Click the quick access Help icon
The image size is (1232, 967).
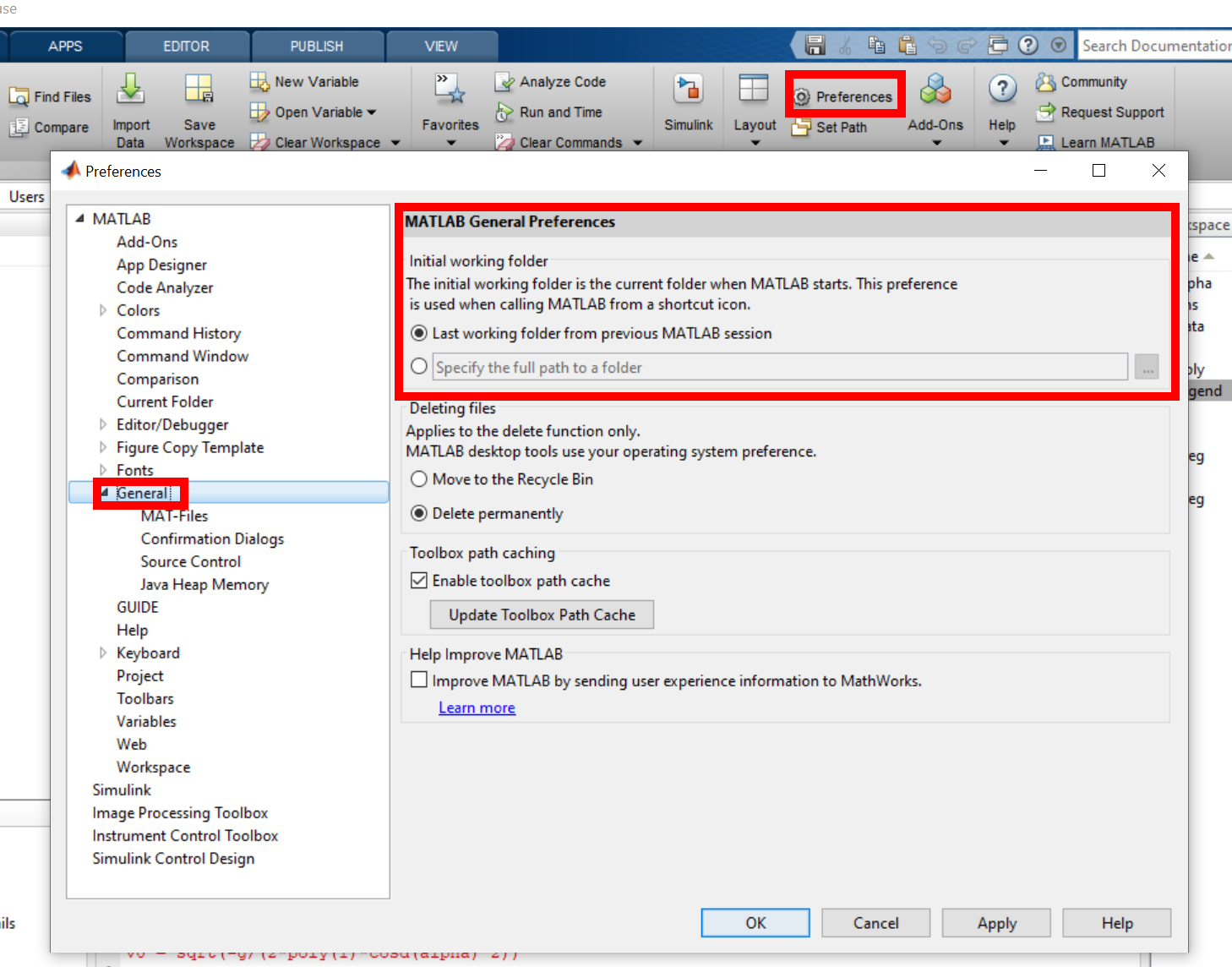(x=1028, y=46)
